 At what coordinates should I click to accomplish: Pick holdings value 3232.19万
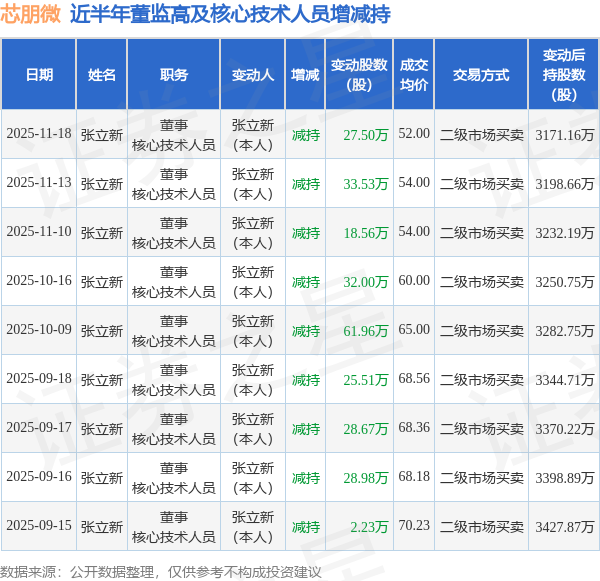pyautogui.click(x=564, y=233)
